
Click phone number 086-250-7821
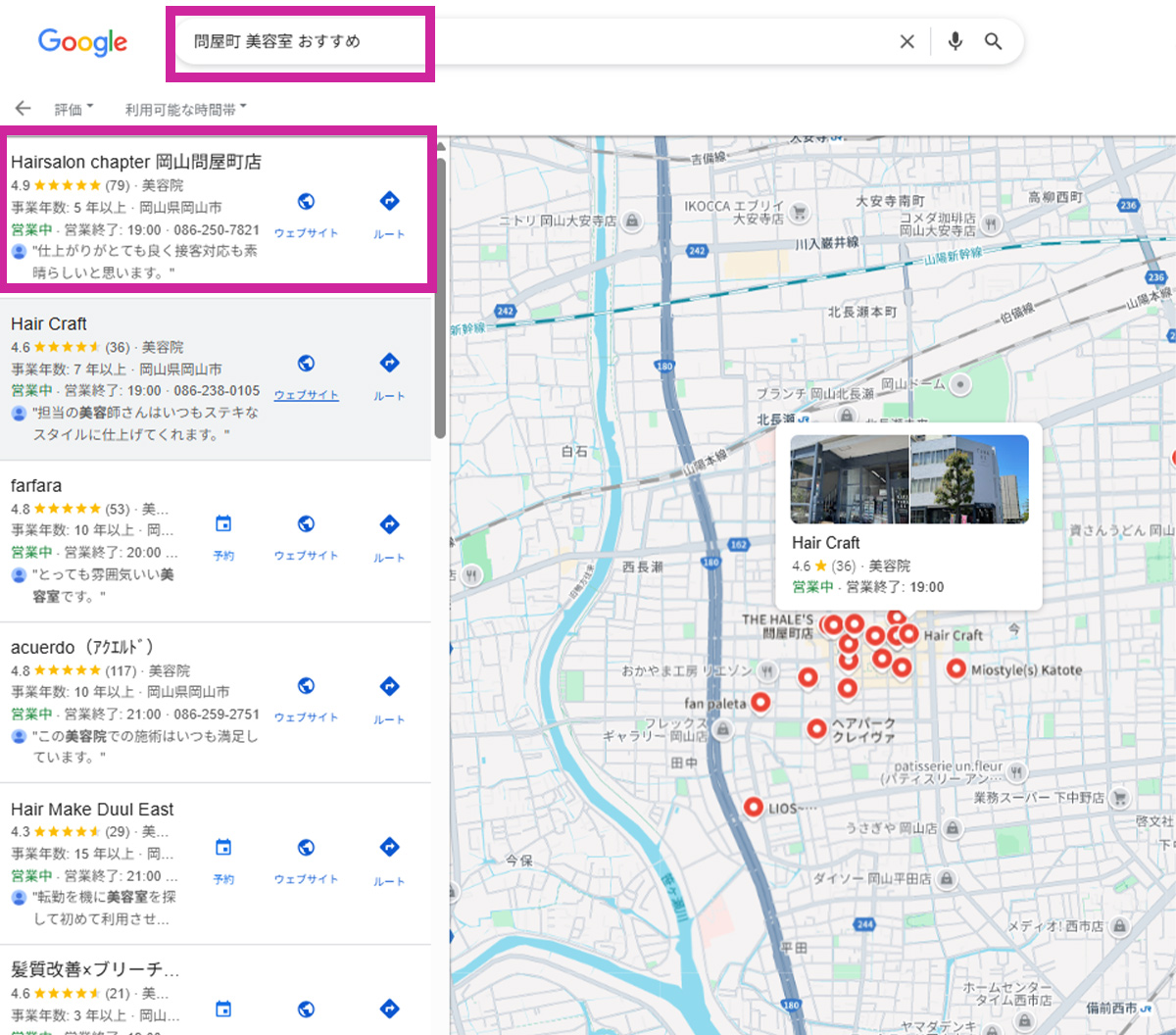click(x=217, y=229)
